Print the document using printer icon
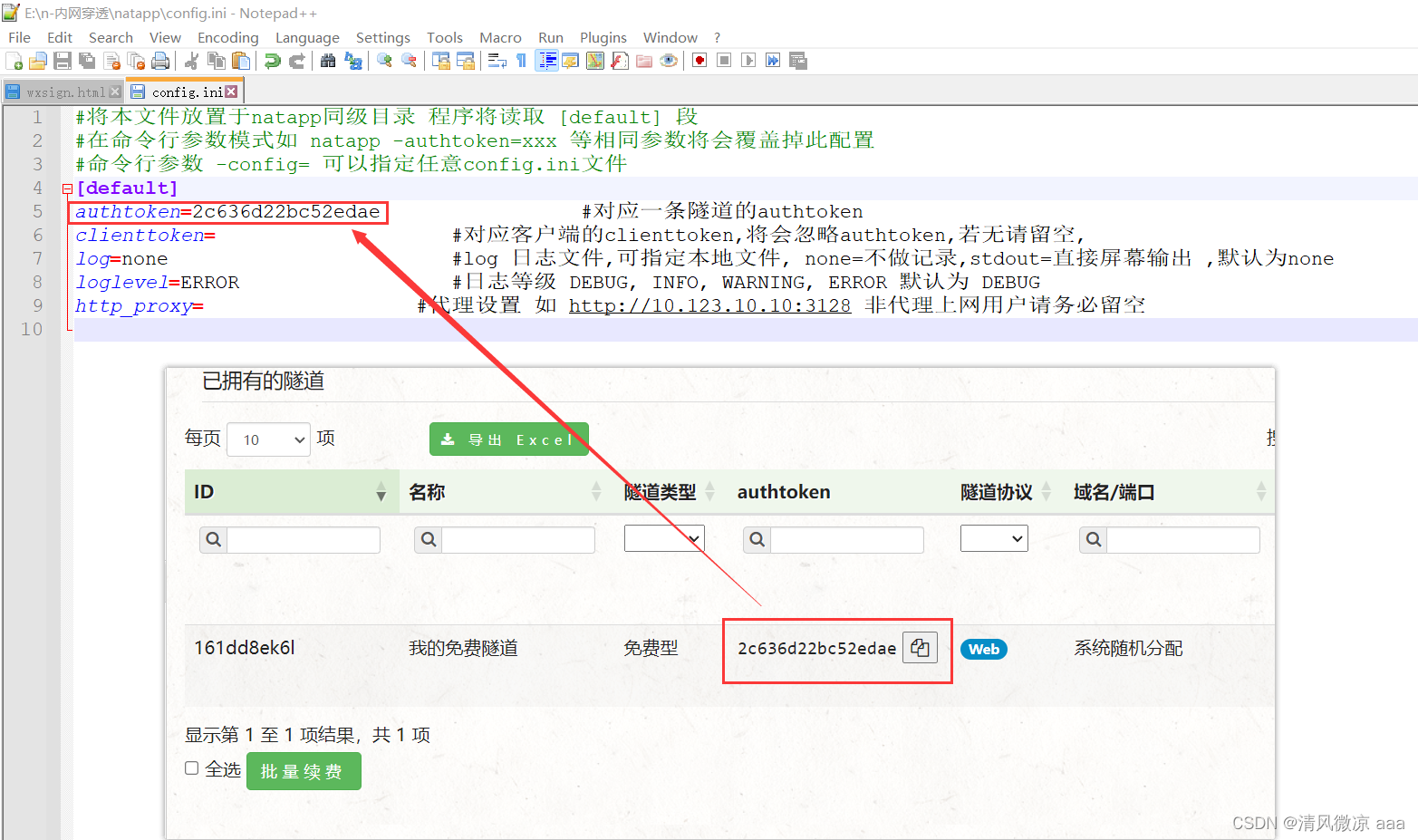This screenshot has height=840, width=1418. pyautogui.click(x=160, y=61)
